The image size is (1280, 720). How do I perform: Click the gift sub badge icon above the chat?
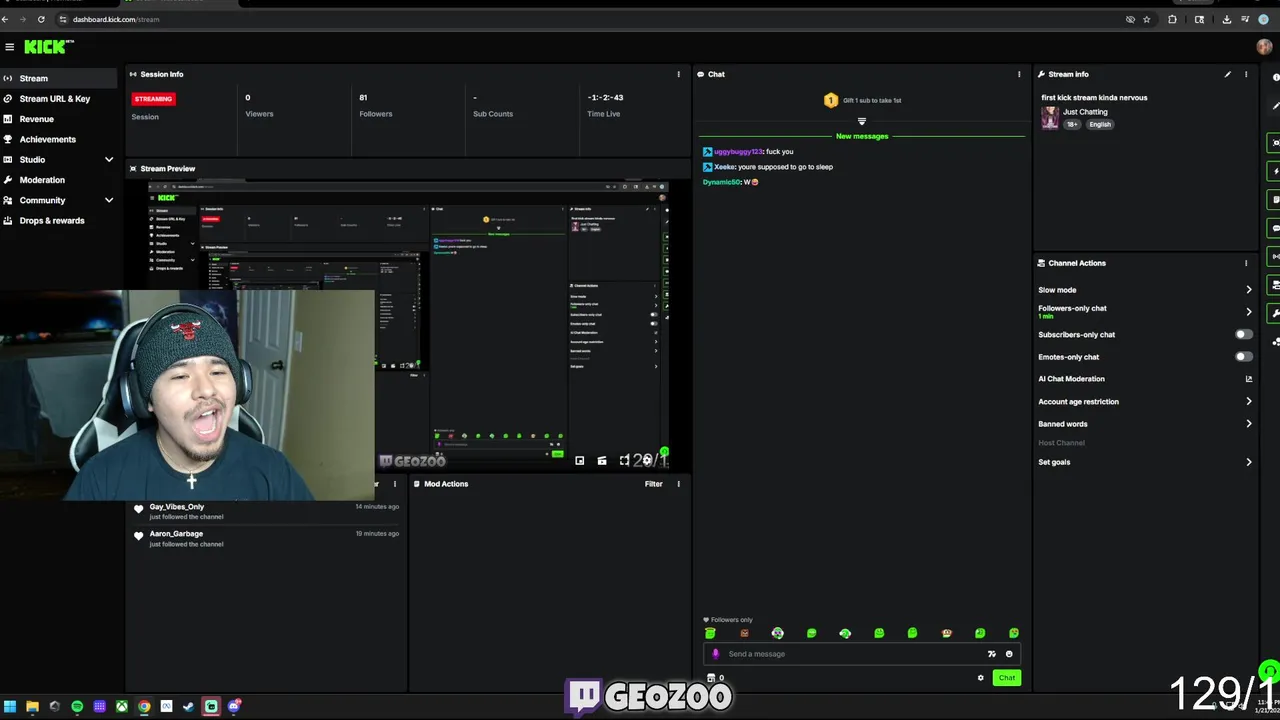(x=830, y=100)
